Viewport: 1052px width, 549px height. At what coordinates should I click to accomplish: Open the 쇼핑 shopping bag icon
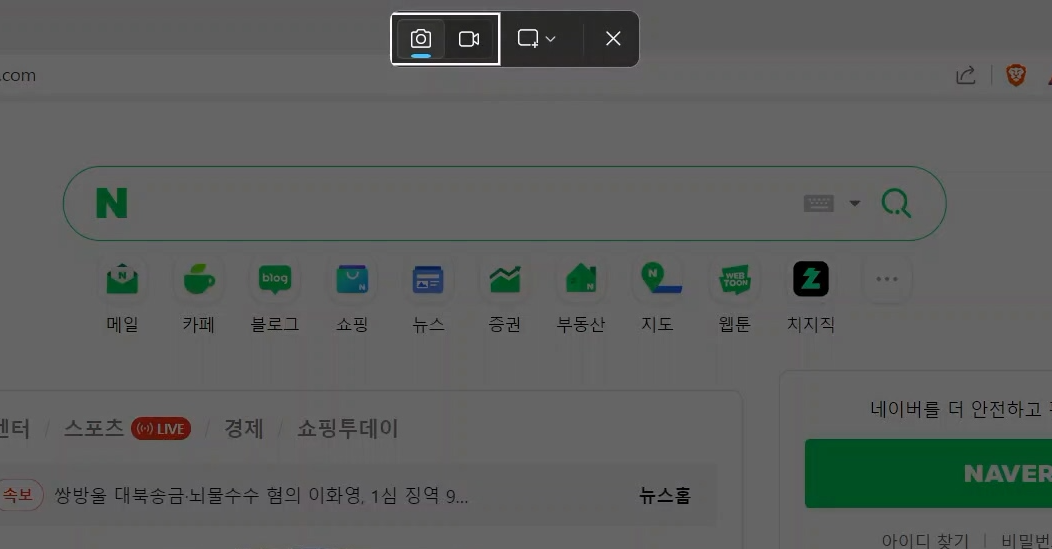point(352,279)
